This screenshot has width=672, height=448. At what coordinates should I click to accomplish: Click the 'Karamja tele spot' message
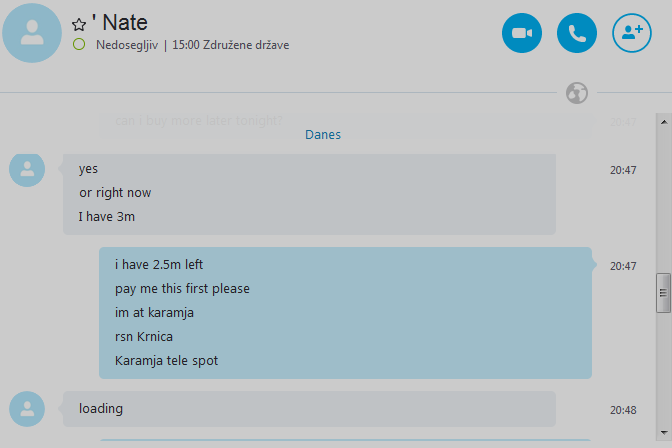click(166, 361)
